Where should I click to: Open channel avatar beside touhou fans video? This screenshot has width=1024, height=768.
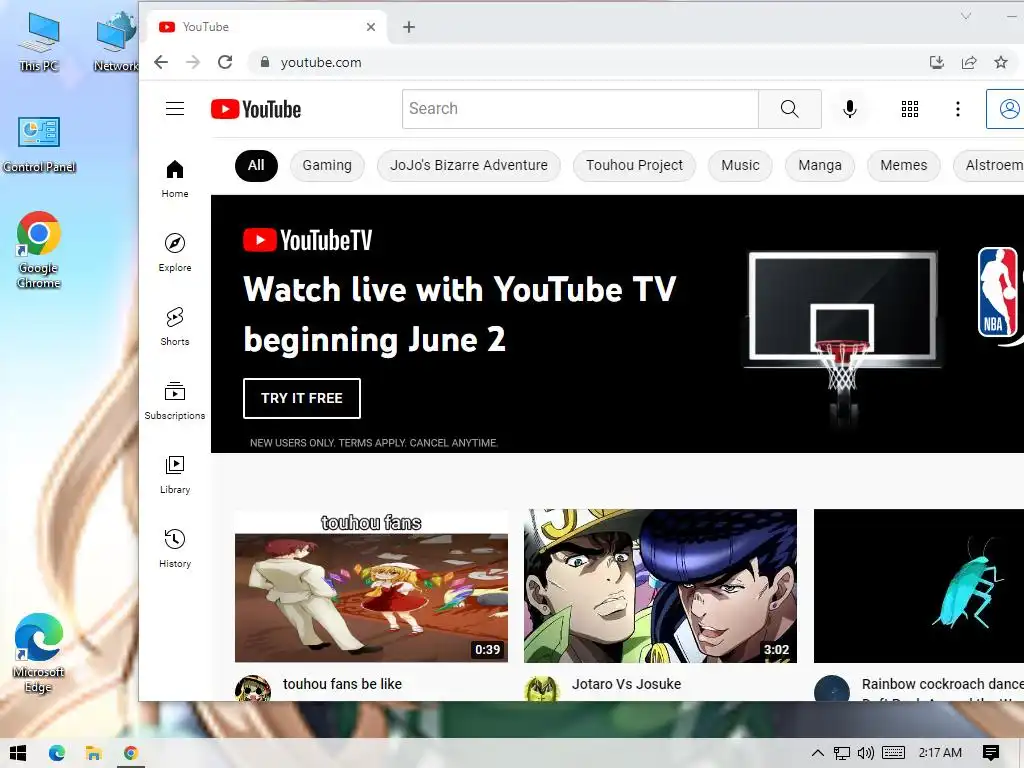[253, 689]
